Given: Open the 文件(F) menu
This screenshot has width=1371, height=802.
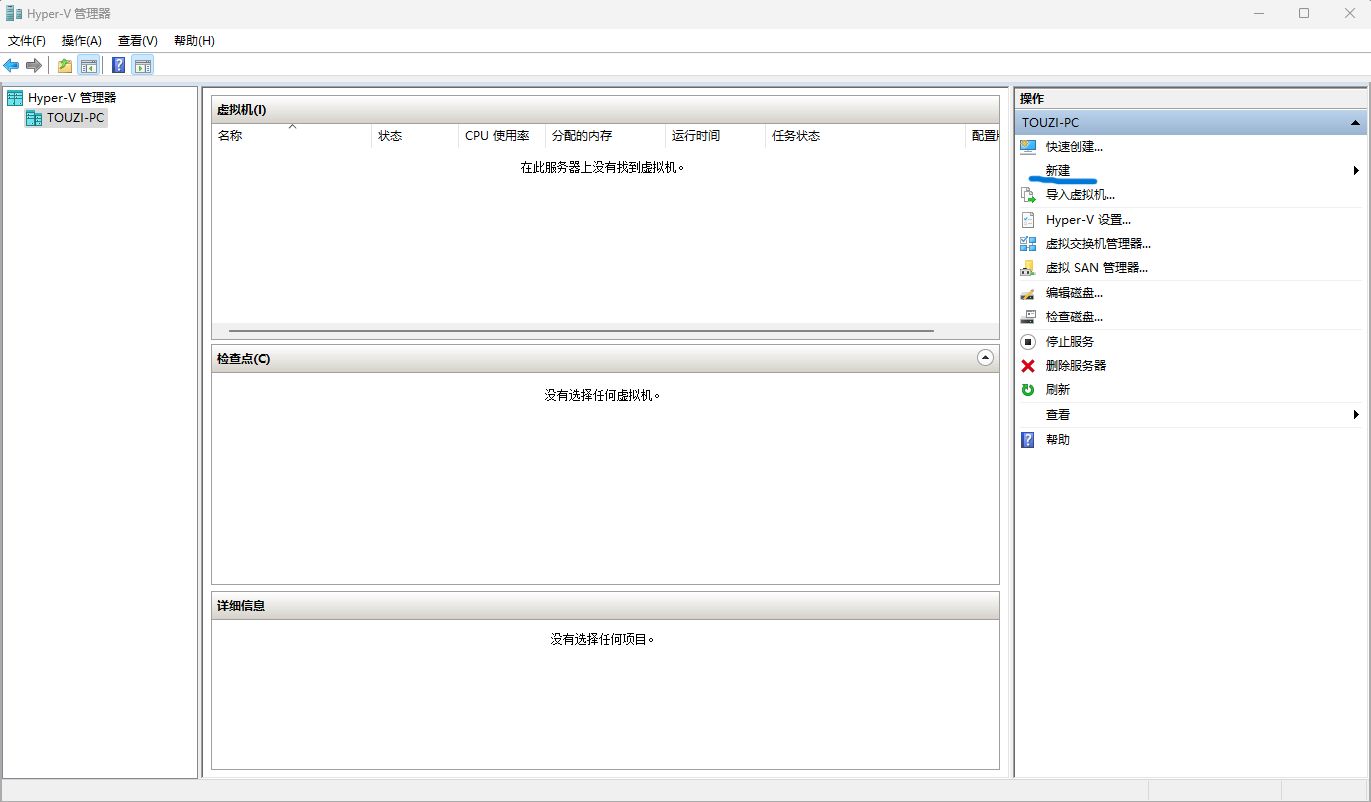Looking at the screenshot, I should 27,41.
